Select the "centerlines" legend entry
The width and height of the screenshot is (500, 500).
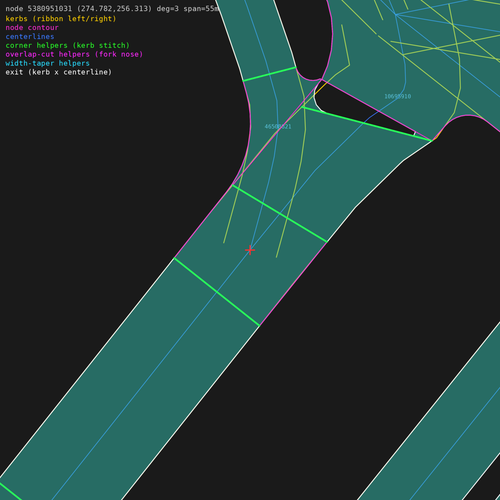tap(30, 37)
